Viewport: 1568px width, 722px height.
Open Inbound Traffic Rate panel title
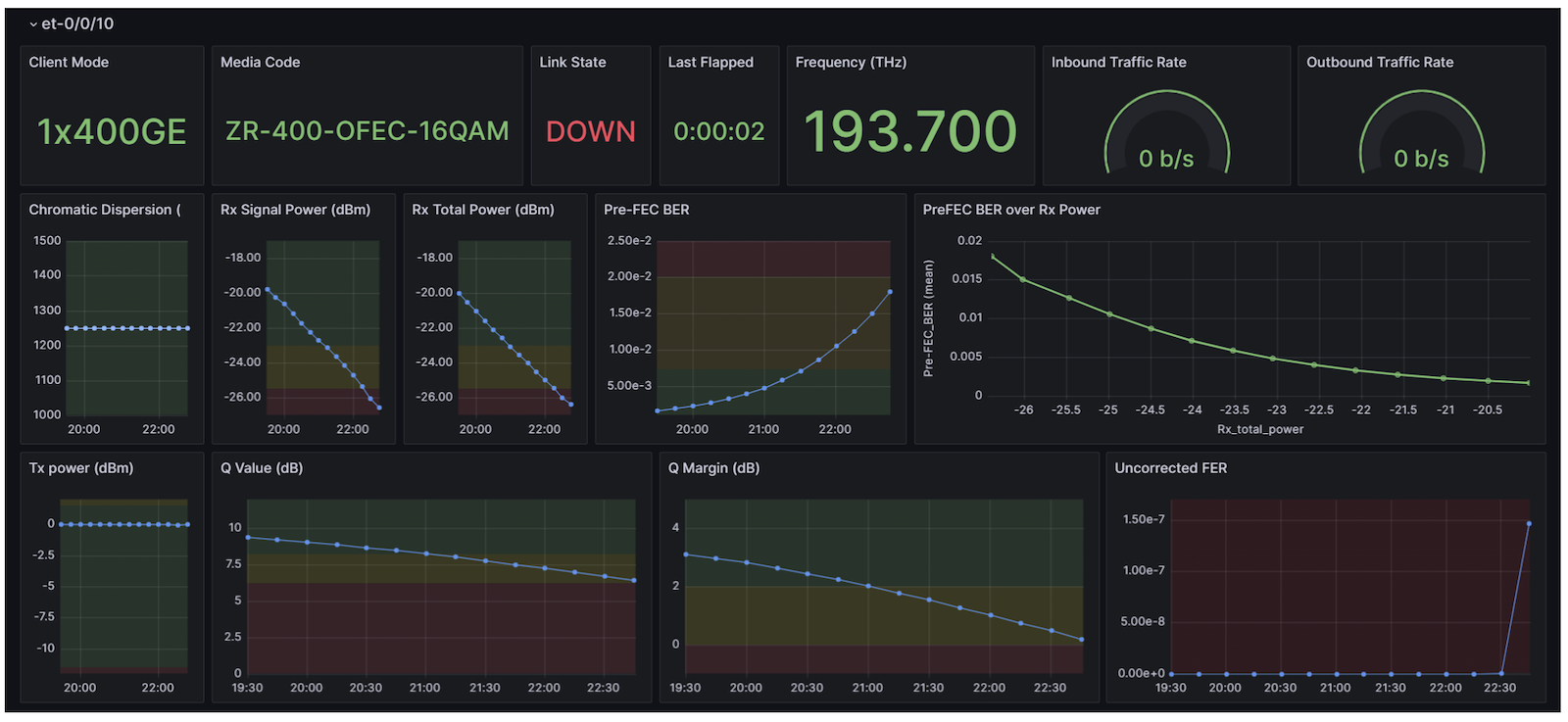pyautogui.click(x=1118, y=62)
